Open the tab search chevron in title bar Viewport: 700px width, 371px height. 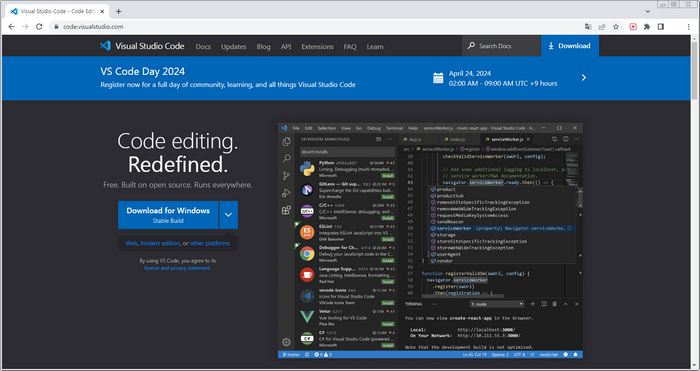[x=648, y=11]
